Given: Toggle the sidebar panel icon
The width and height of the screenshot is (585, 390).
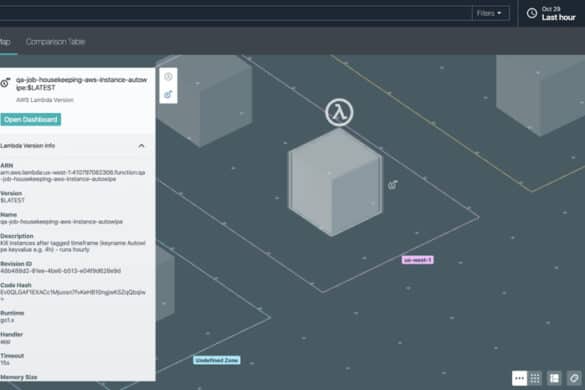Looking at the screenshot, I should [554, 378].
